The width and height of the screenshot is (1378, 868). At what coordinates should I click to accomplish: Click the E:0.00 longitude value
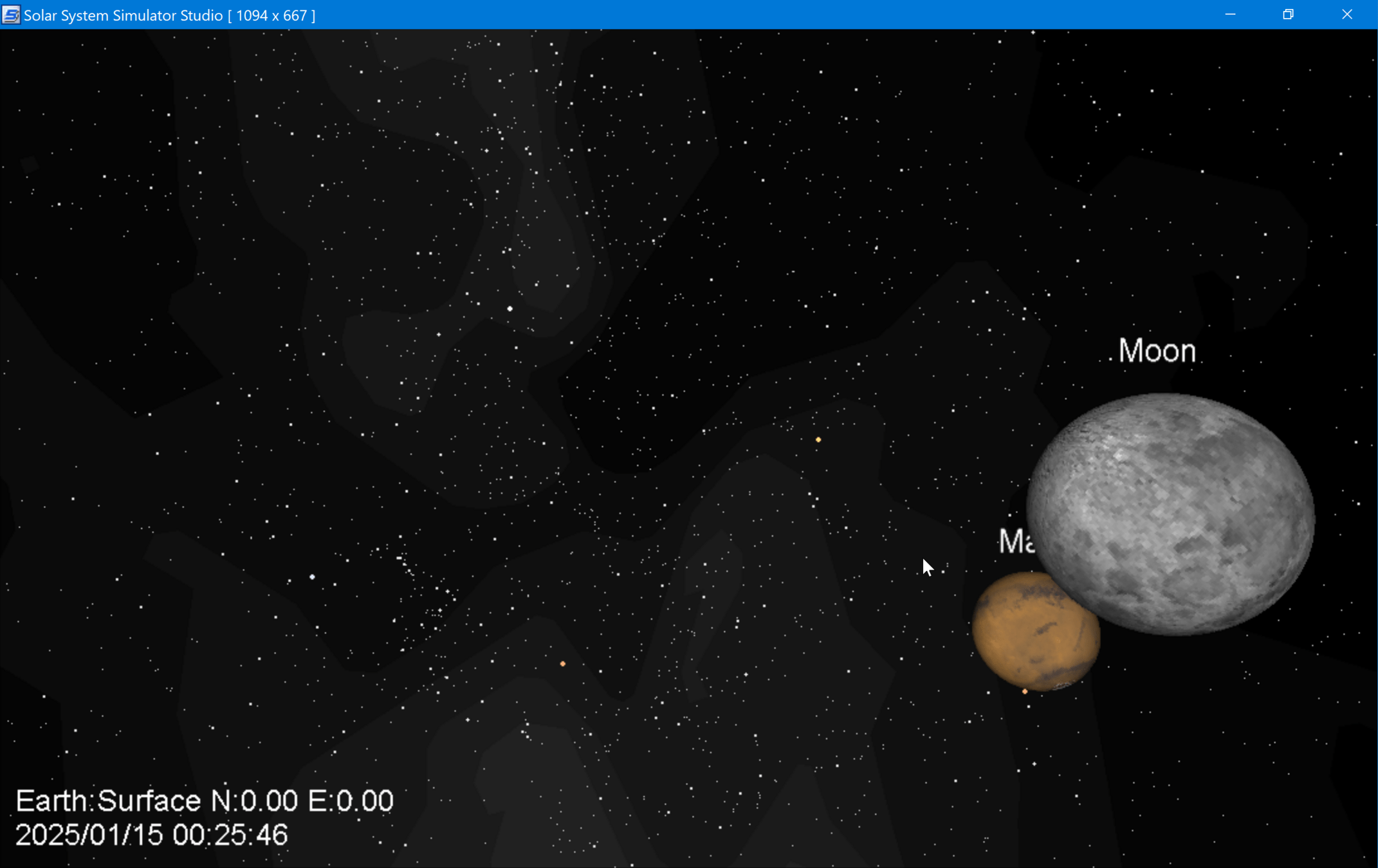click(x=351, y=801)
